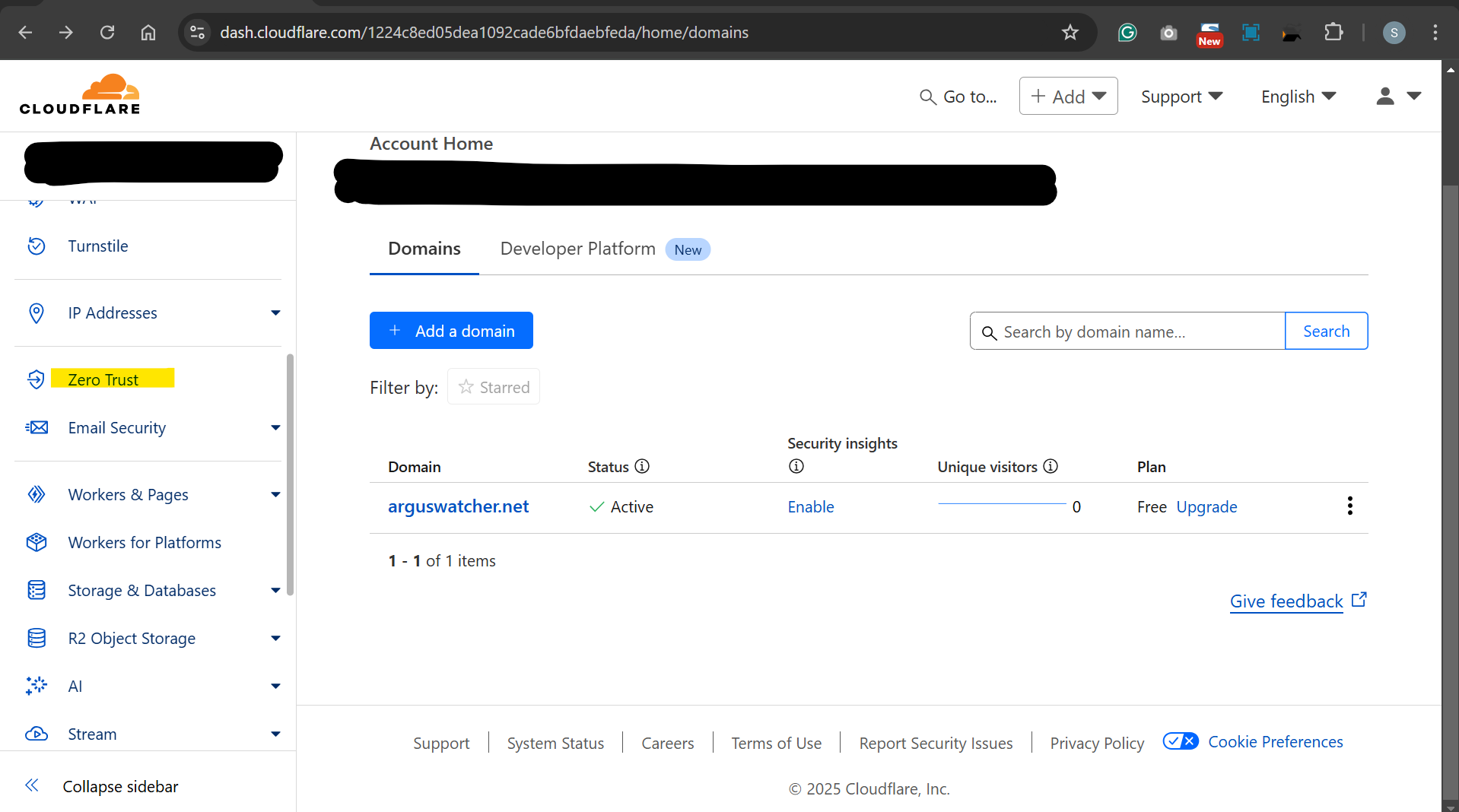Open the three-dot menu for arguswatcher.net
This screenshot has width=1459, height=812.
[x=1349, y=506]
